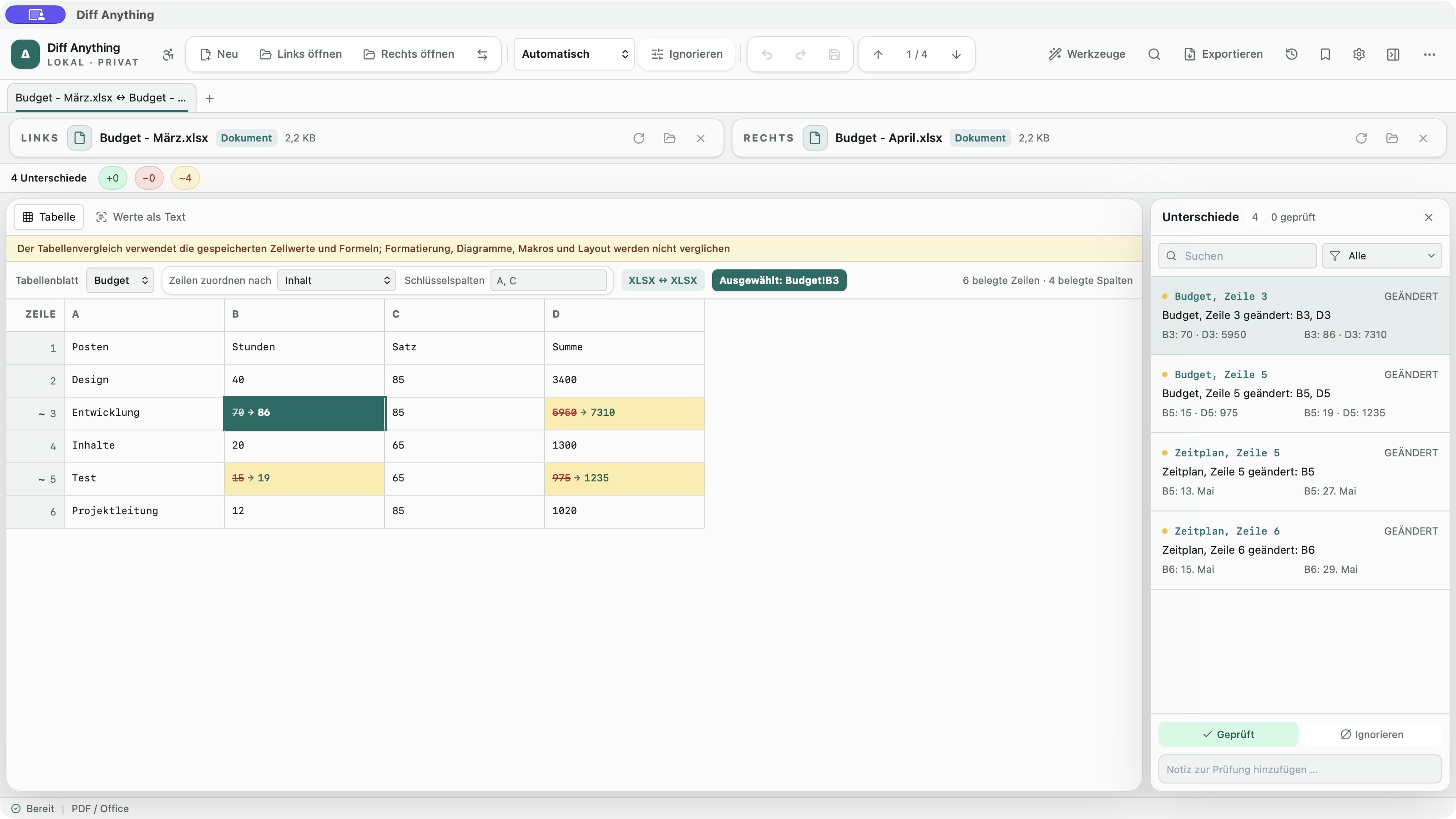Click the undo arrow icon
This screenshot has width=1456, height=819.
pos(767,54)
